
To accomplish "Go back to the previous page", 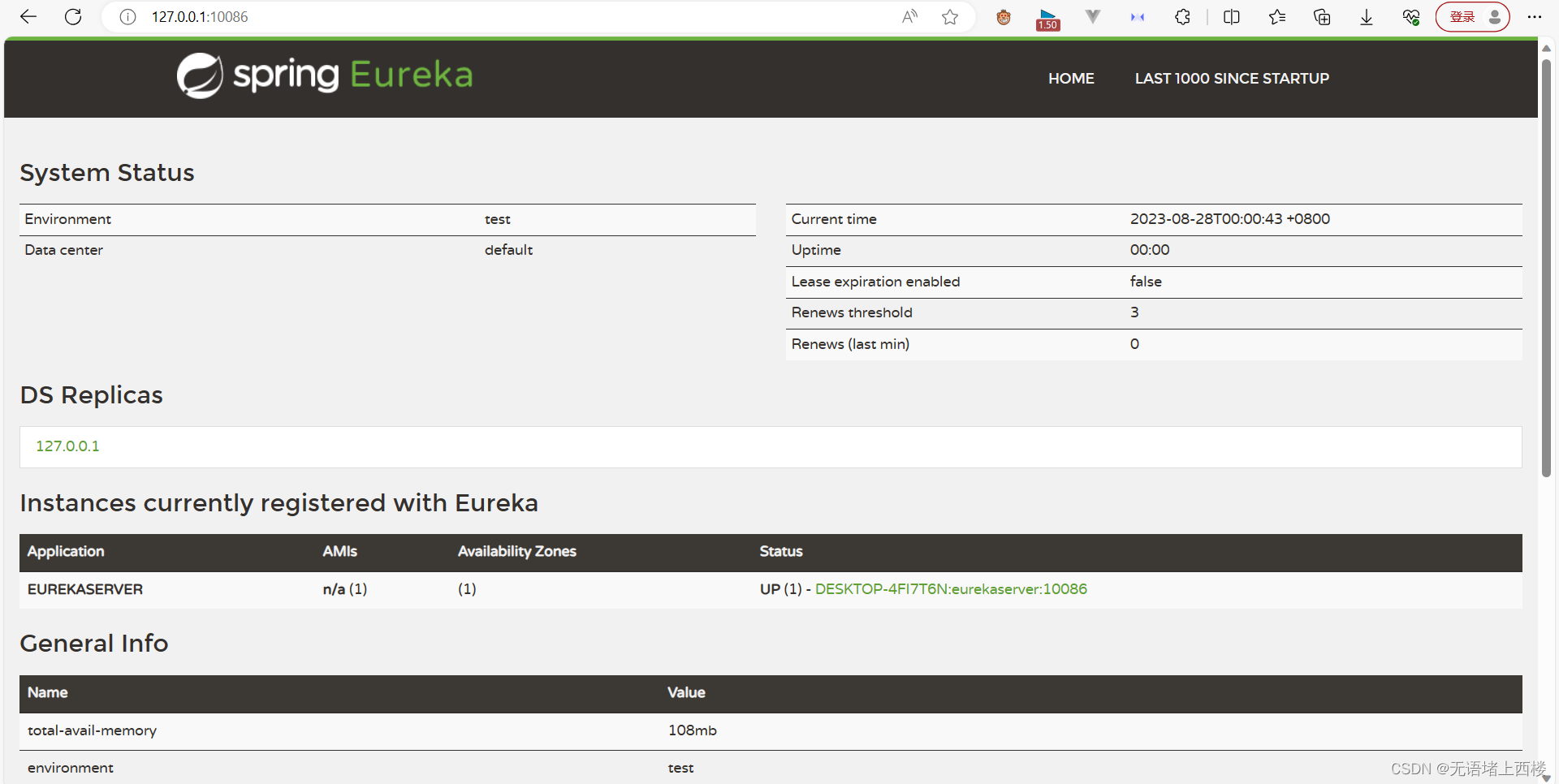I will coord(28,17).
